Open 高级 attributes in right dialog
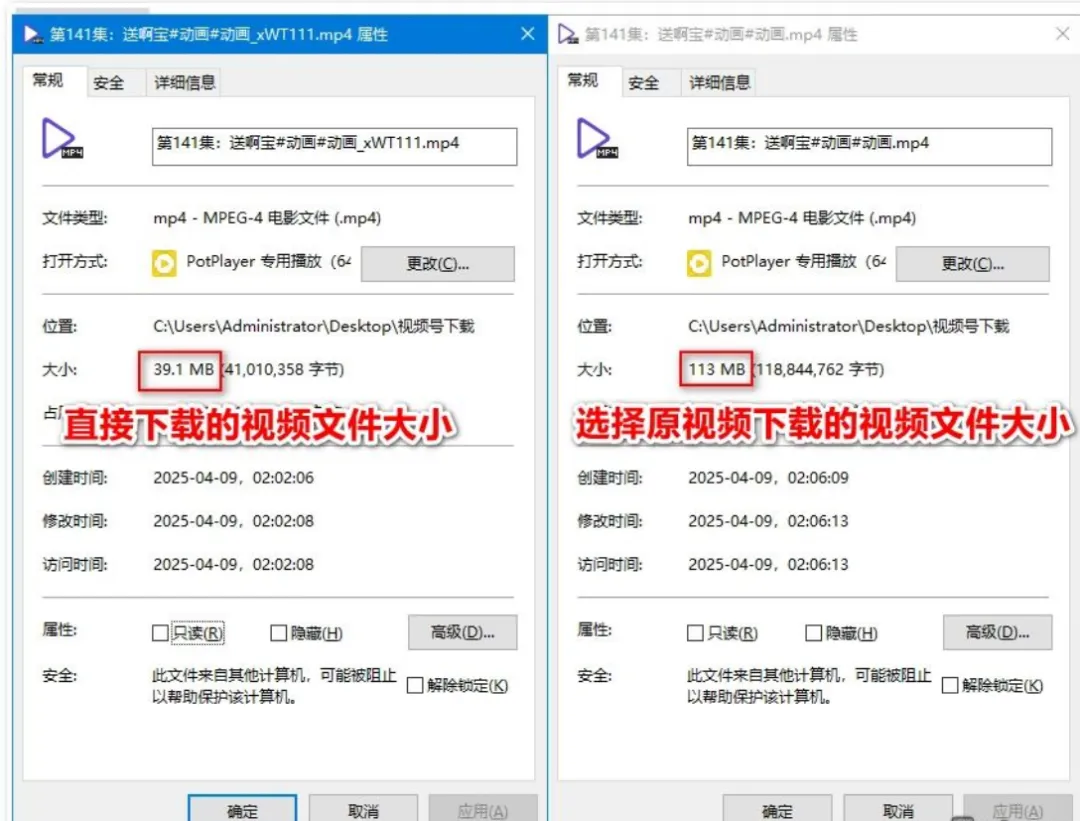This screenshot has width=1080, height=821. (997, 632)
